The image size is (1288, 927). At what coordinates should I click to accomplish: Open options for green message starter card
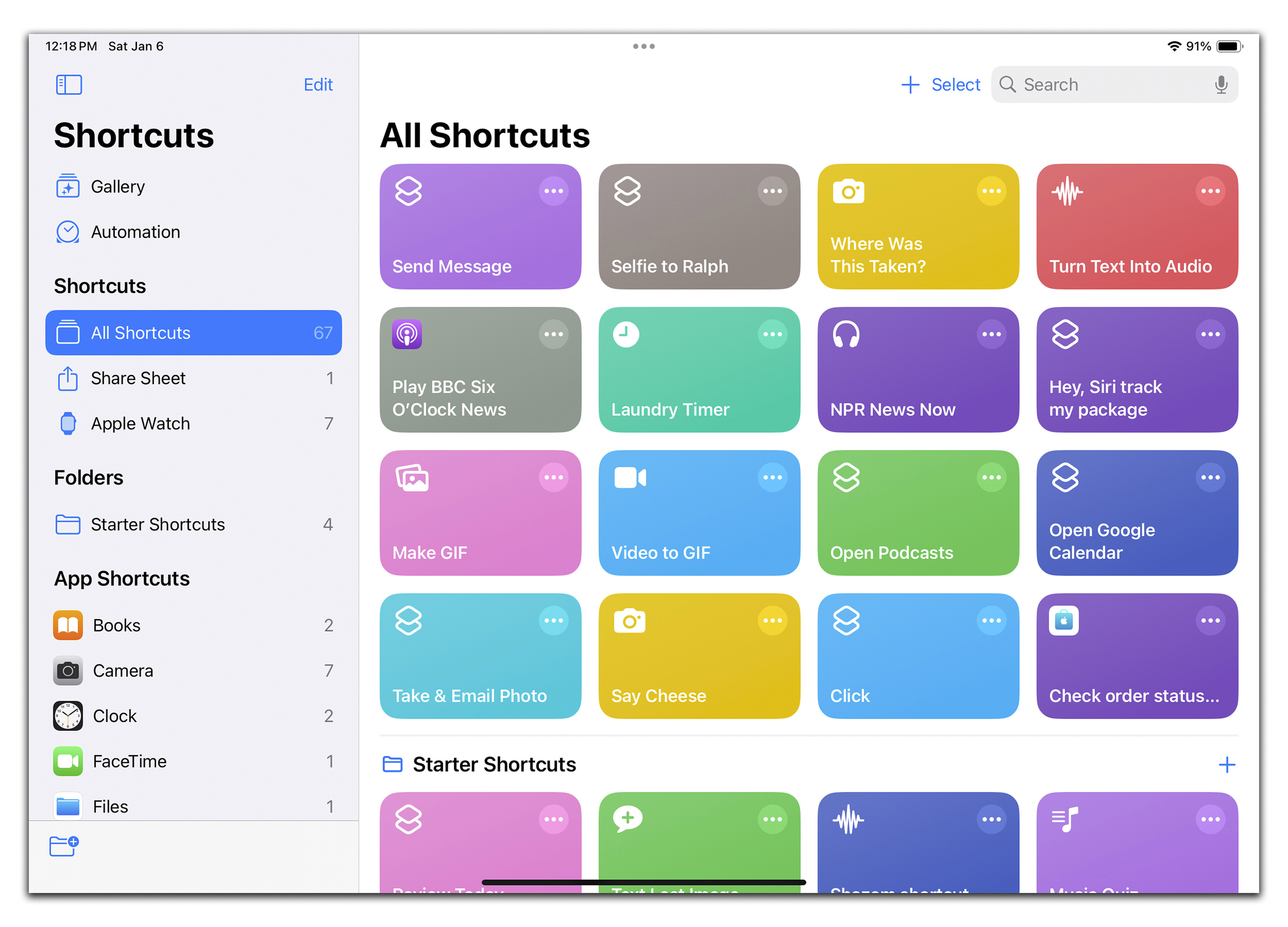click(x=772, y=819)
